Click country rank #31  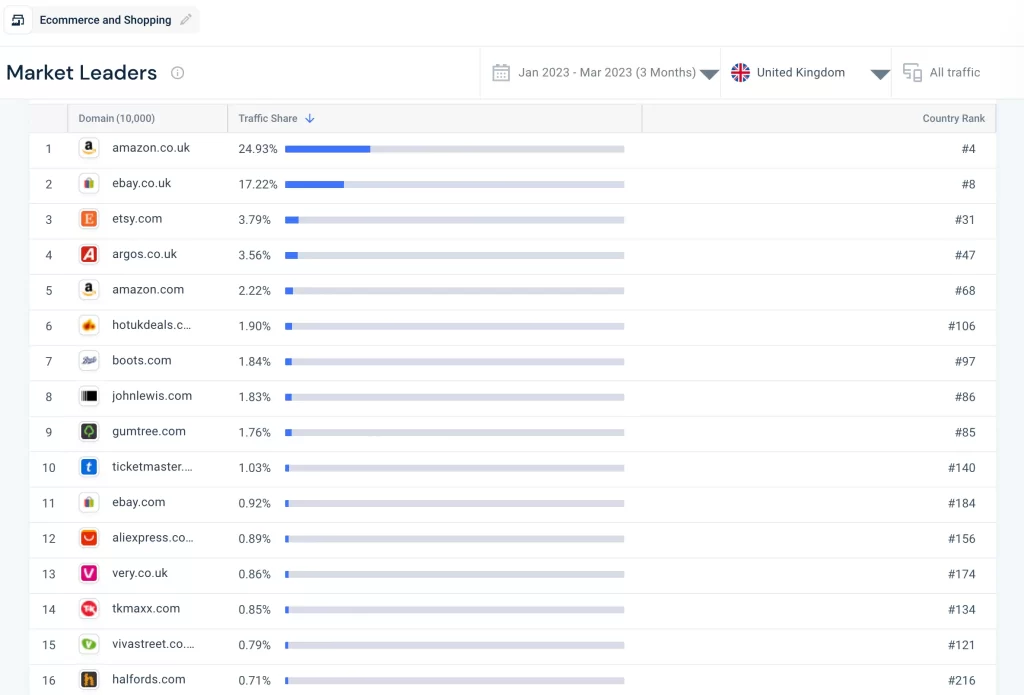coord(965,219)
